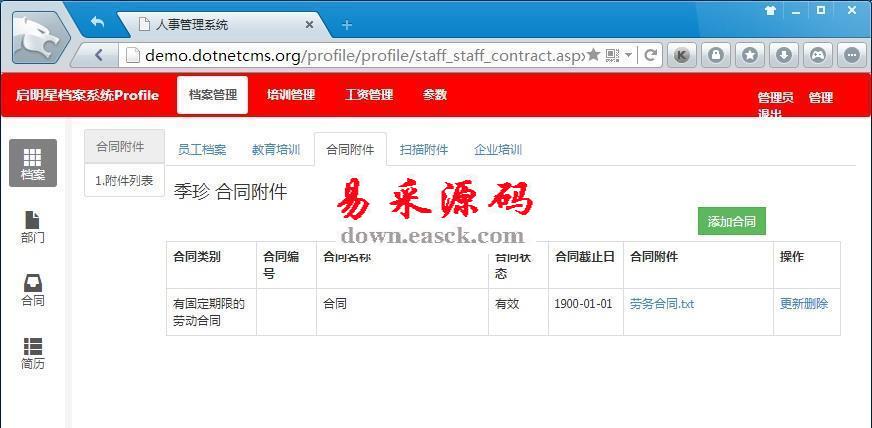Open the 简历 list sidebar icon
Image resolution: width=872 pixels, height=428 pixels.
tap(33, 354)
